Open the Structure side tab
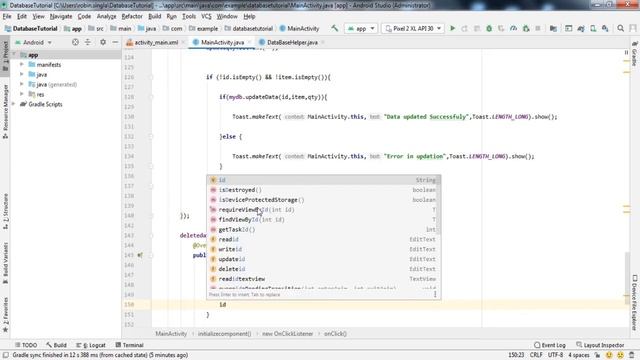640x360 pixels. click(x=5, y=210)
